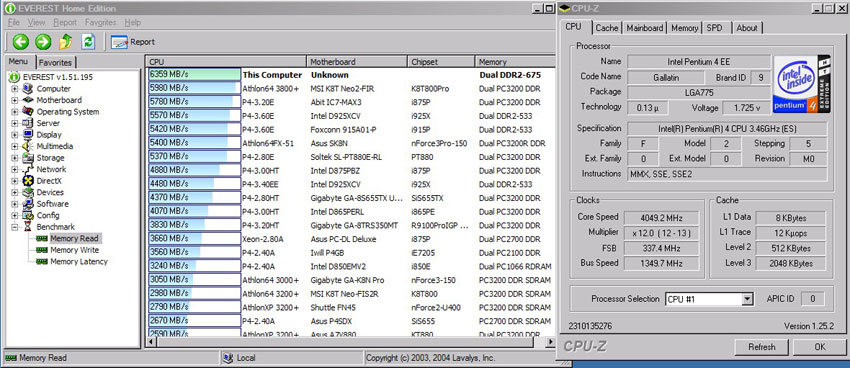Image resolution: width=850 pixels, height=368 pixels.
Task: Expand the Motherboard tree node
Action: pos(14,100)
